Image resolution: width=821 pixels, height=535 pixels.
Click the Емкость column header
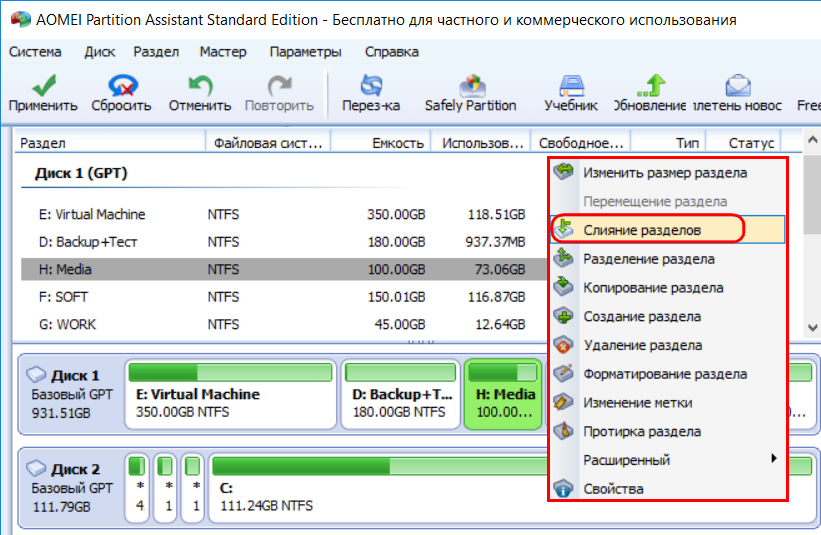[x=397, y=143]
